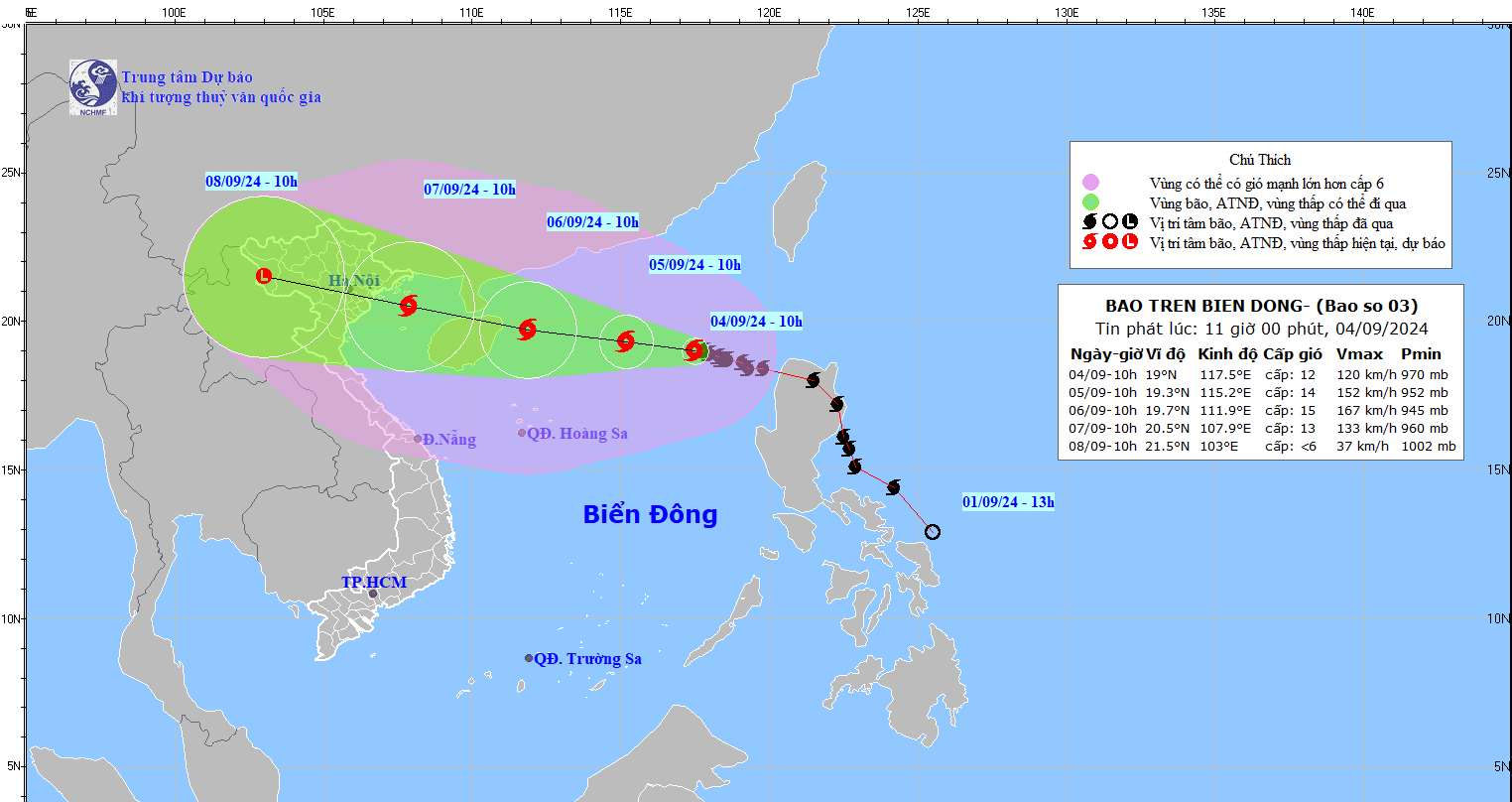
Task: Click the NCHMF agency logo
Action: pos(93,86)
